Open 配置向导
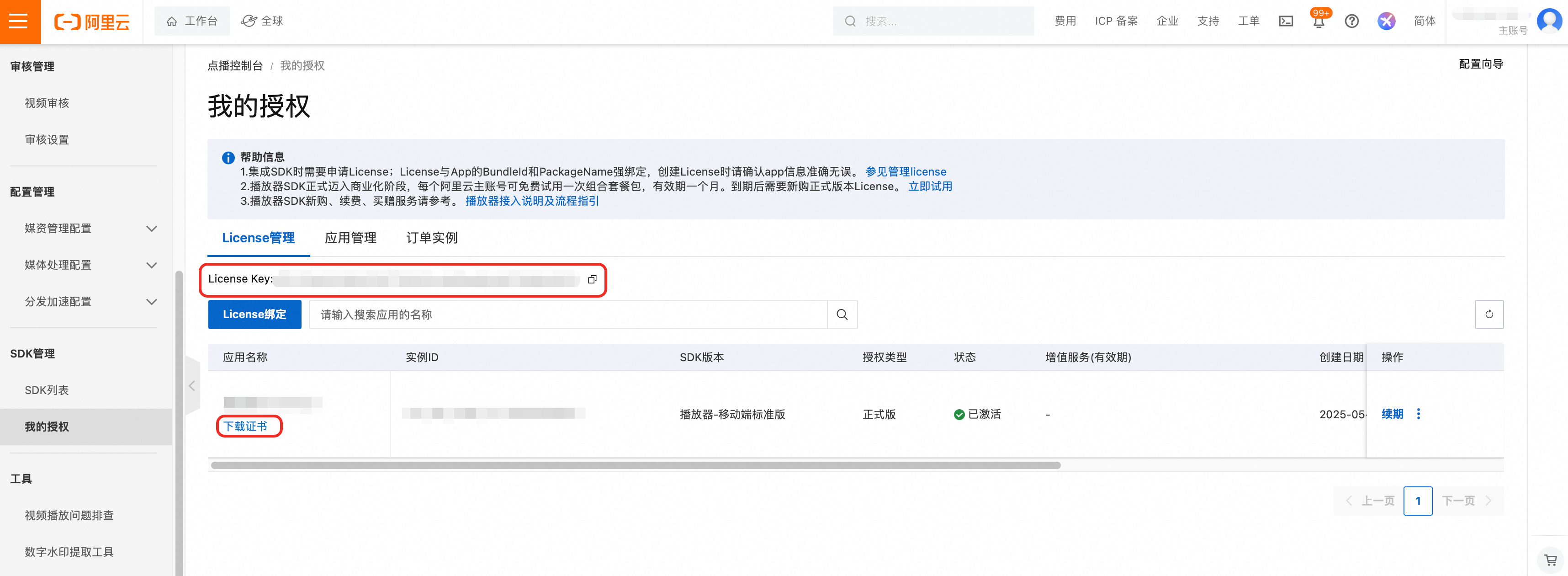The width and height of the screenshot is (1568, 576). tap(1481, 64)
